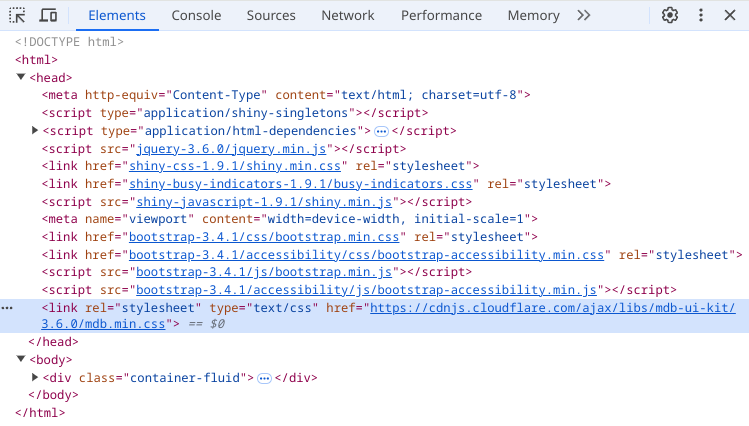Switch to the Network tab
This screenshot has height=426, width=749.
click(347, 15)
